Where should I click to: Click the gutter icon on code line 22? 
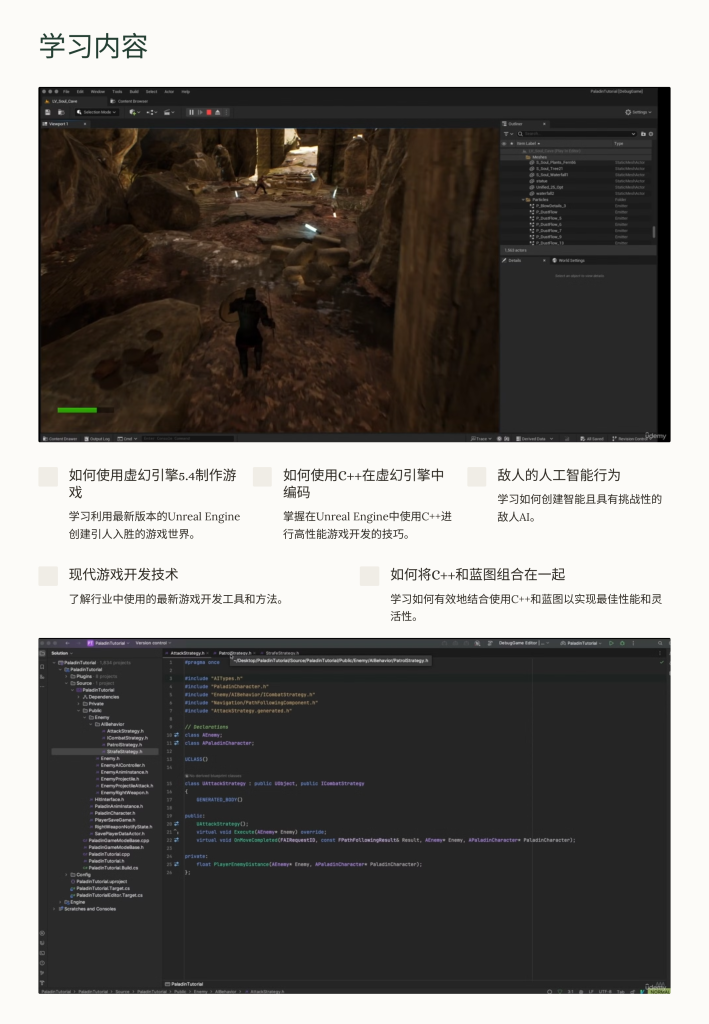point(176,840)
